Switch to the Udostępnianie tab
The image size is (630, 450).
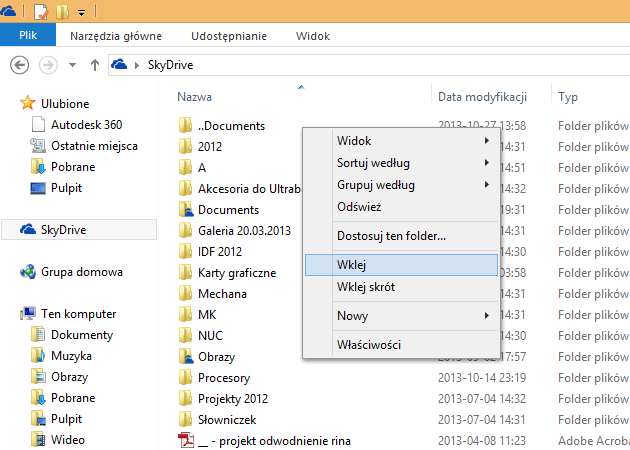pyautogui.click(x=229, y=36)
